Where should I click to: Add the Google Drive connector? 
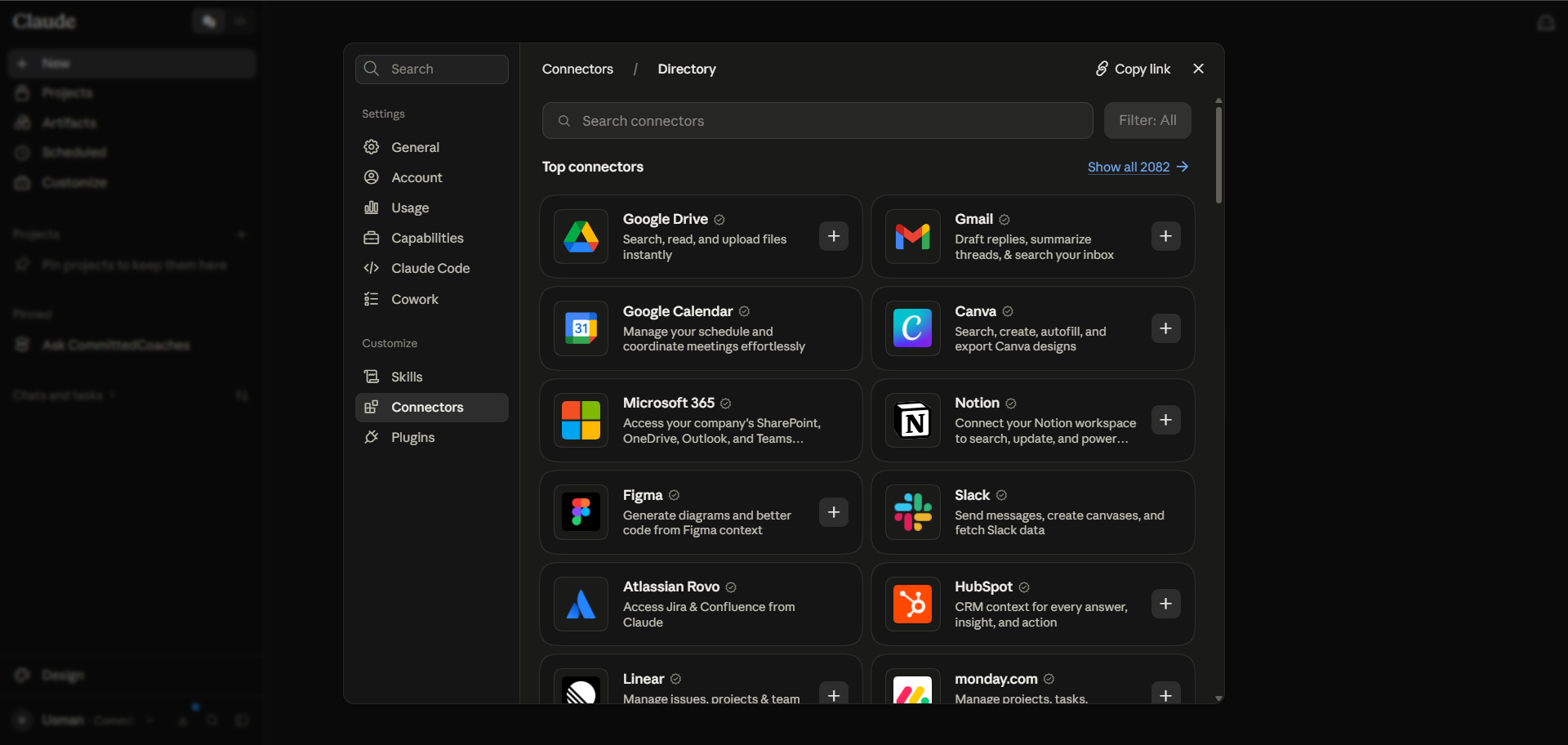[x=834, y=236]
